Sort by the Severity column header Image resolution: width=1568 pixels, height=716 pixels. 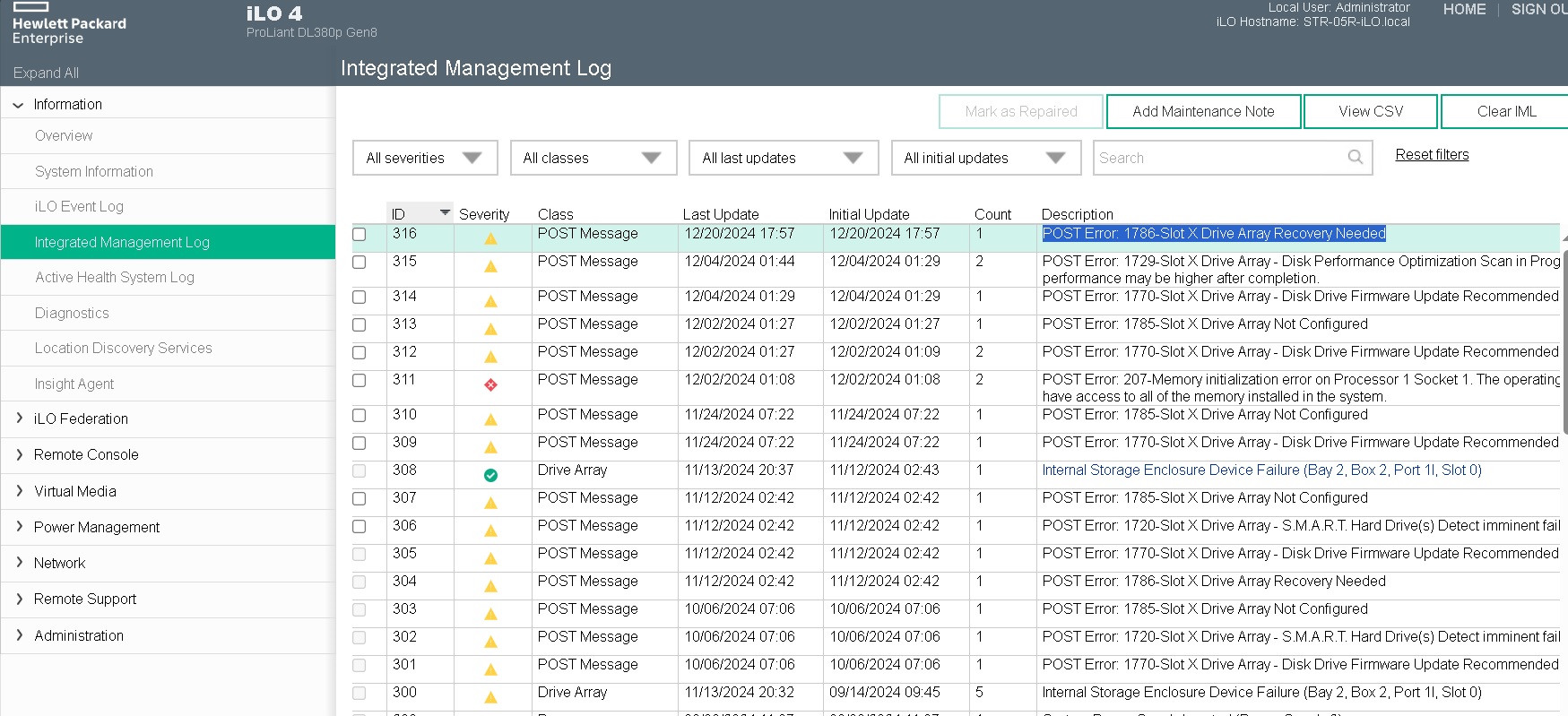(484, 214)
